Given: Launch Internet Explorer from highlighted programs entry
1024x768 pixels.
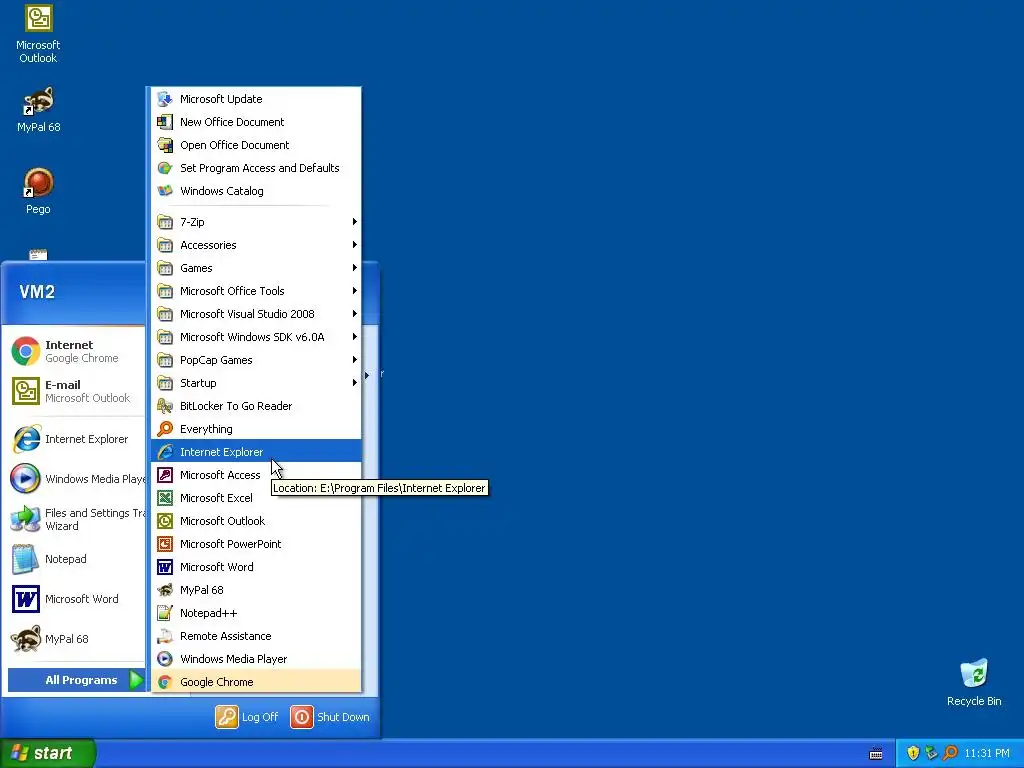Looking at the screenshot, I should (256, 452).
